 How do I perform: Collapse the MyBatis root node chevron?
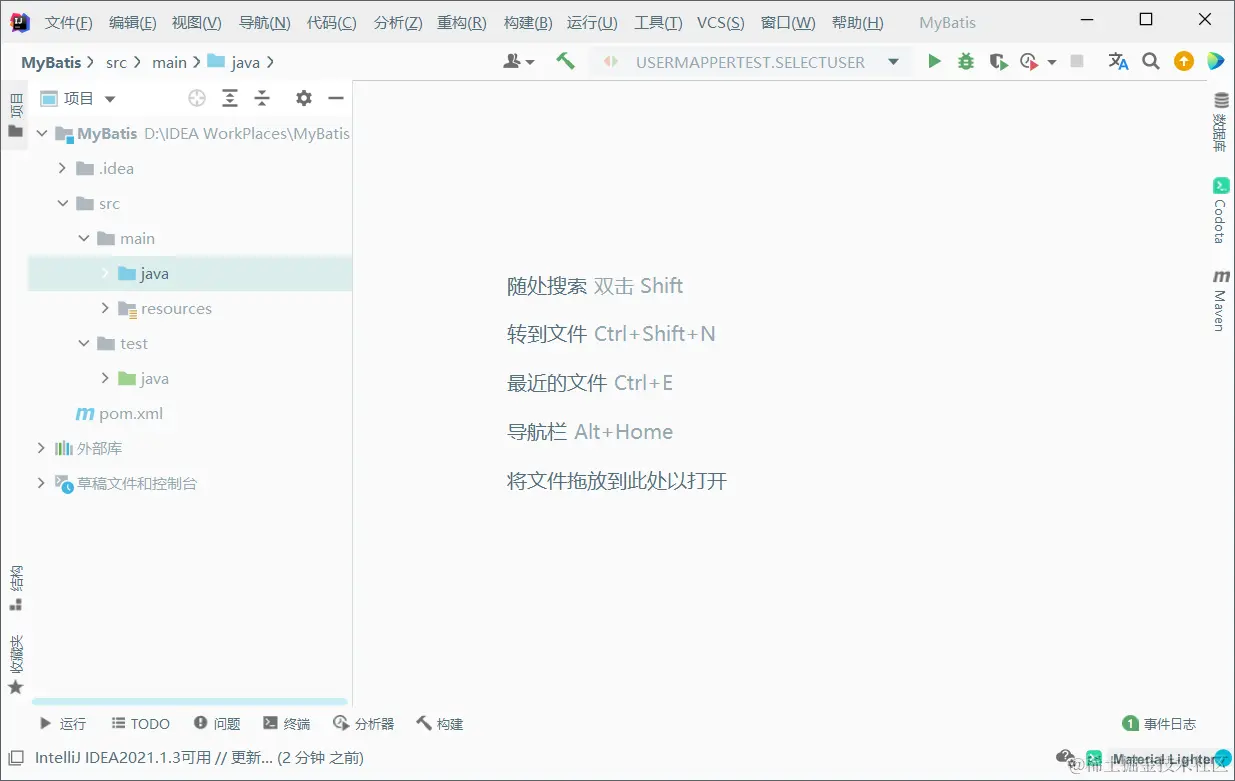coord(41,133)
